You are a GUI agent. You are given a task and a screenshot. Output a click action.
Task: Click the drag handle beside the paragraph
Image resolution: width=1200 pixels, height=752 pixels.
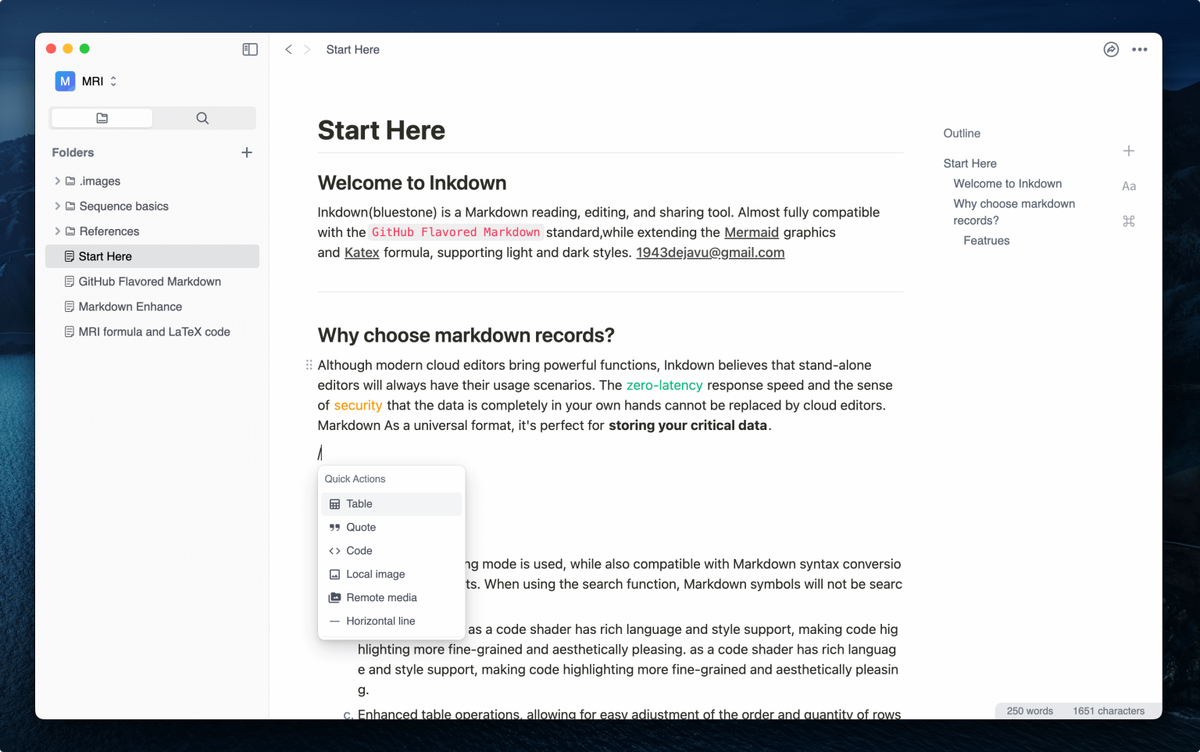point(308,365)
